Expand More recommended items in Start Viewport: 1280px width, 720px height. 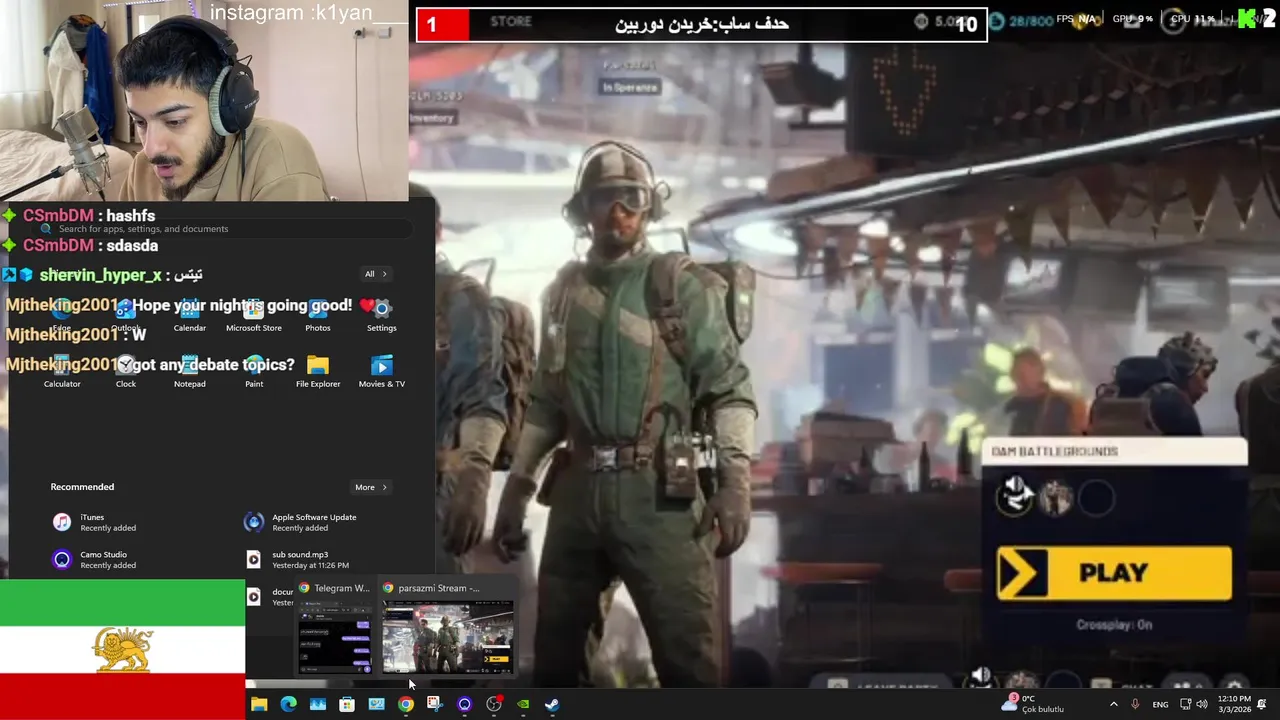tap(371, 487)
